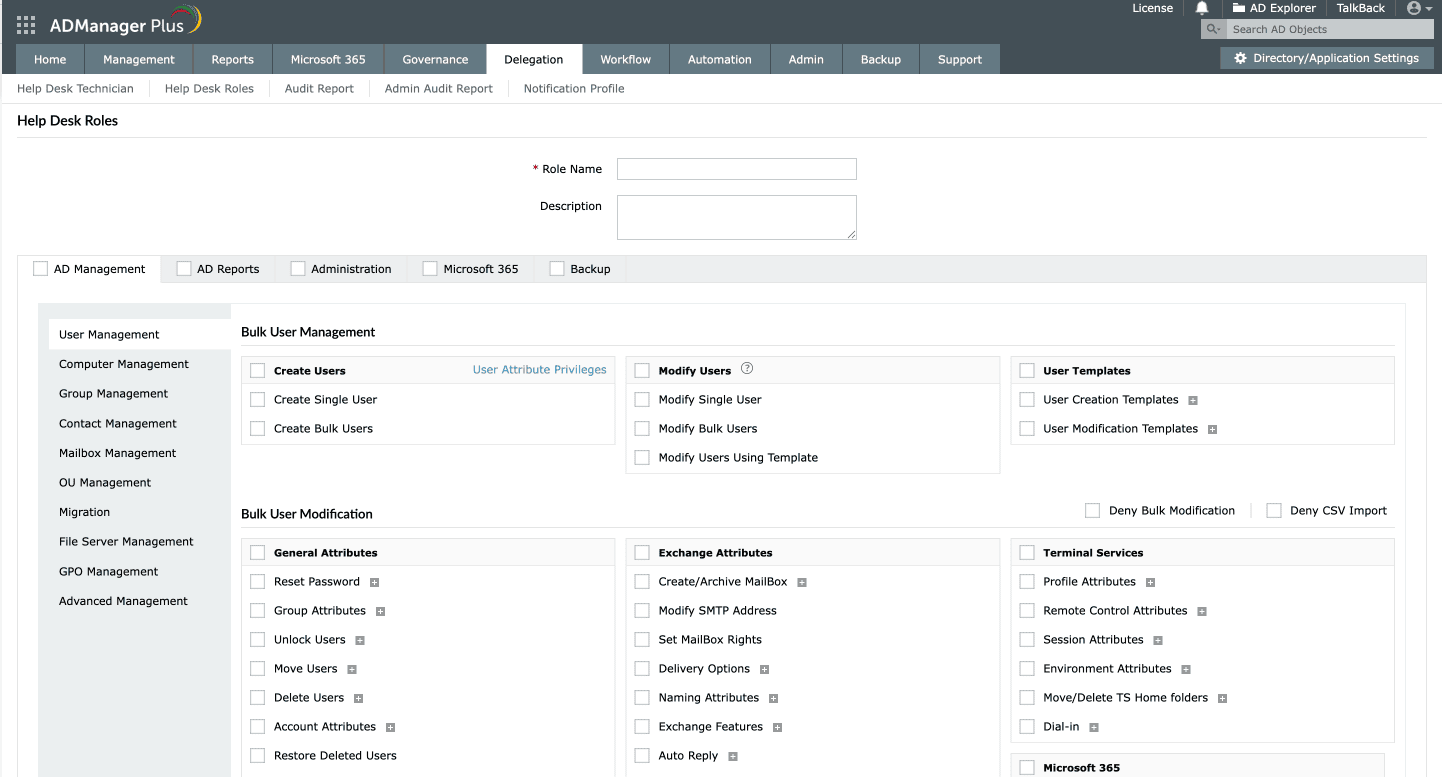Click into the Description text area

[x=737, y=217]
